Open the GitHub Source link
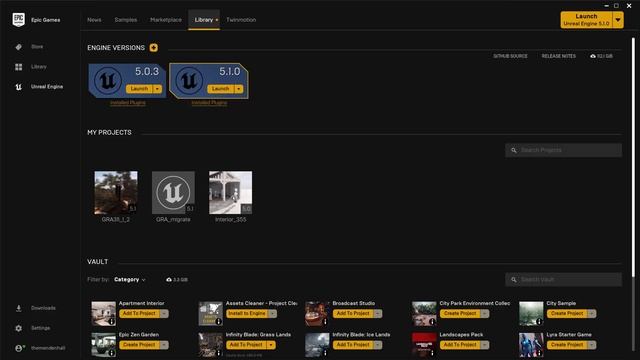Viewport: 640px width, 360px height. coord(510,56)
